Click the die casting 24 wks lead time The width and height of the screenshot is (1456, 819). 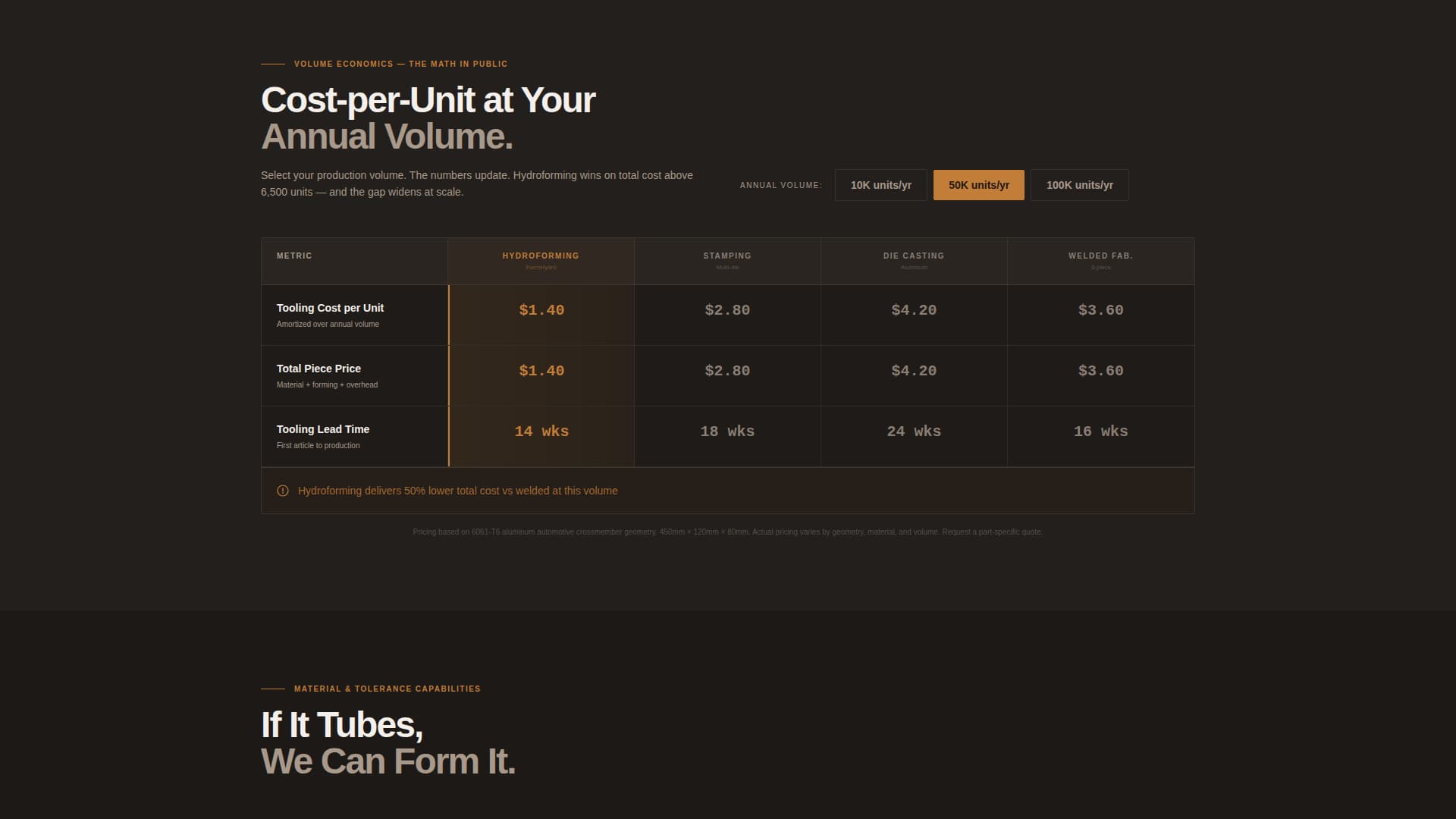coord(913,431)
